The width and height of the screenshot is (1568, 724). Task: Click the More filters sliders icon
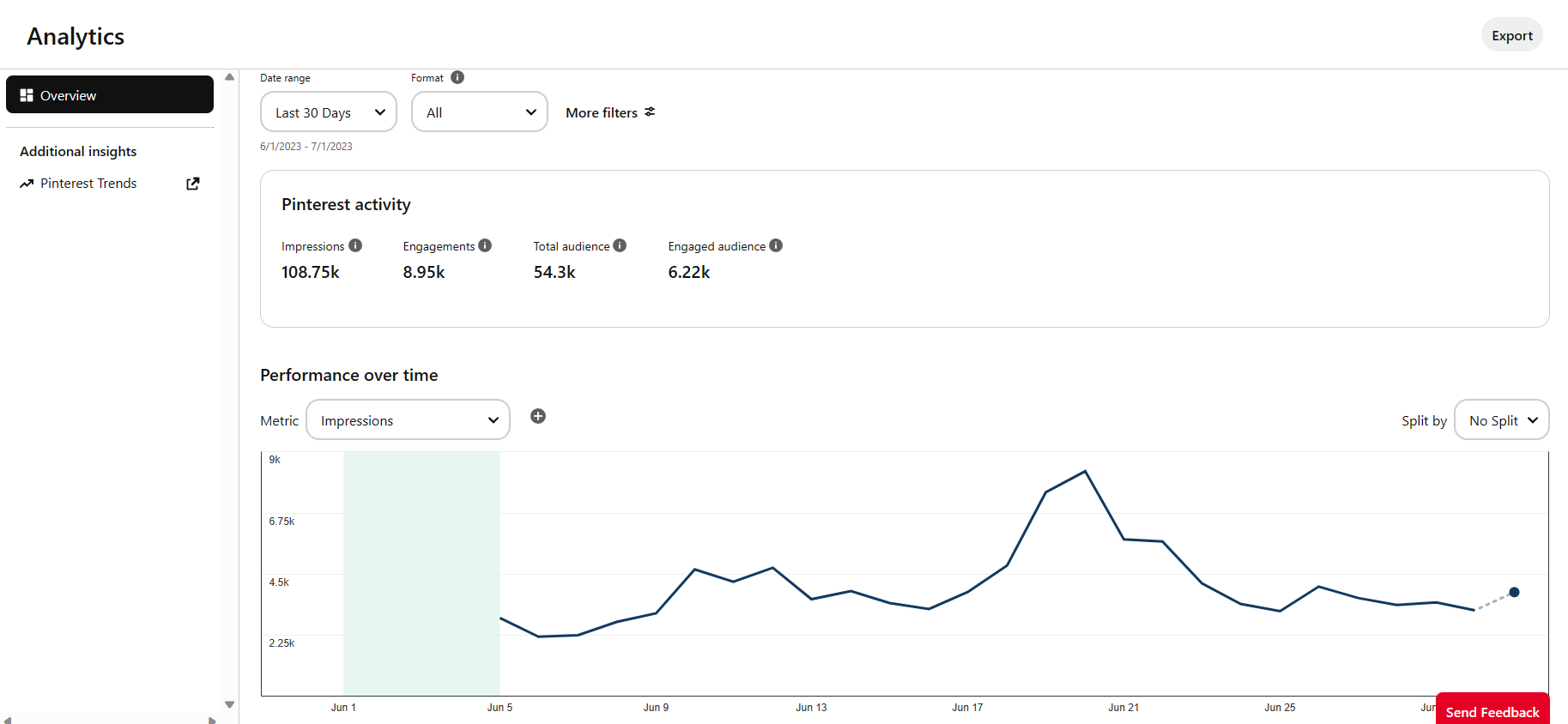pyautogui.click(x=650, y=112)
